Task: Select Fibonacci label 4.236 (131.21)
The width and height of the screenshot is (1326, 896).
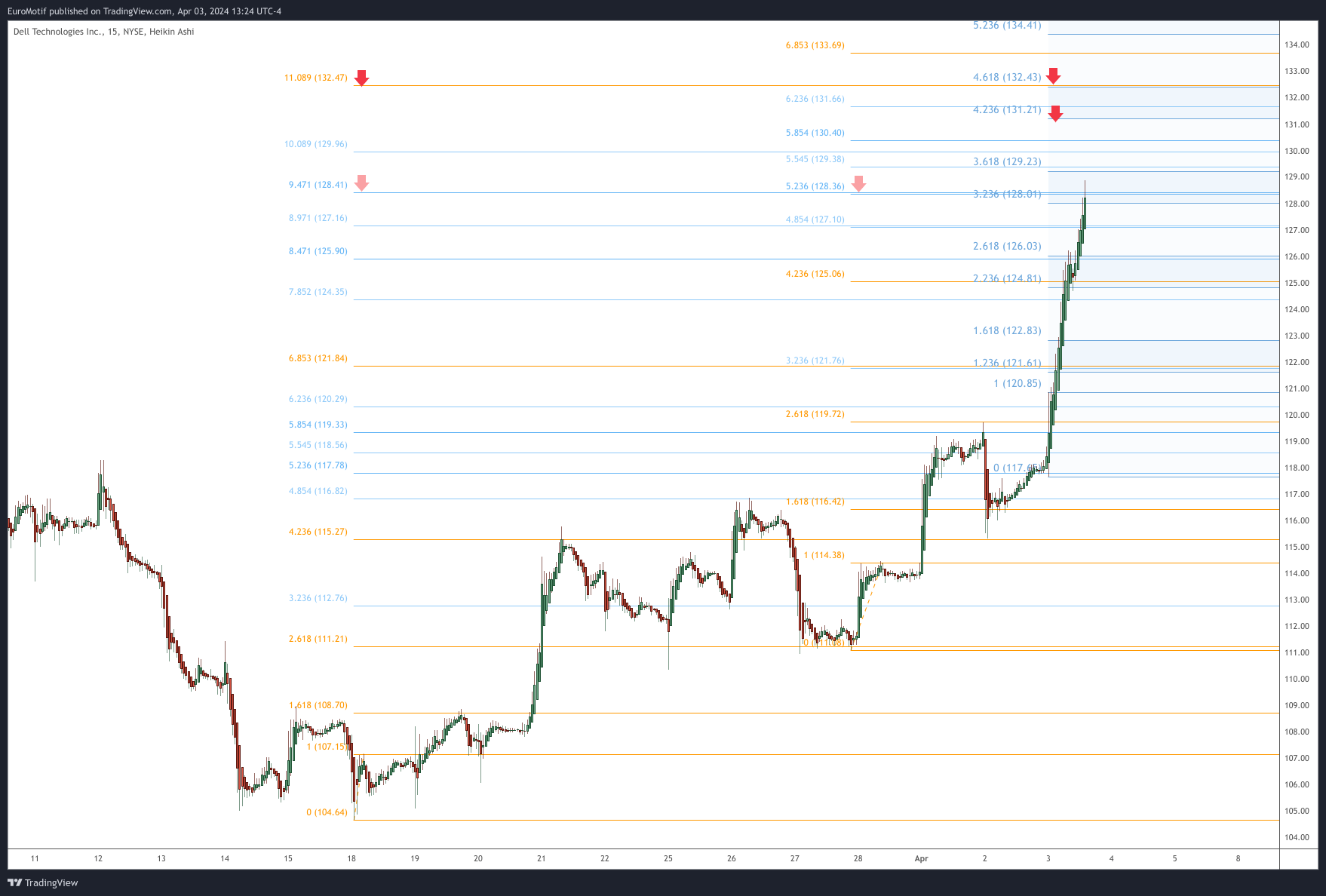Action: 1007,109
